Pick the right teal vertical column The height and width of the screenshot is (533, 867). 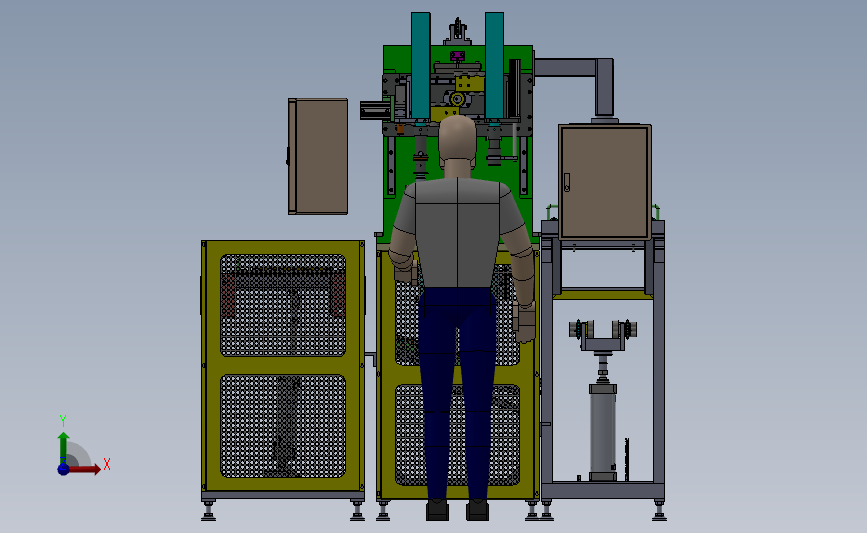click(494, 65)
